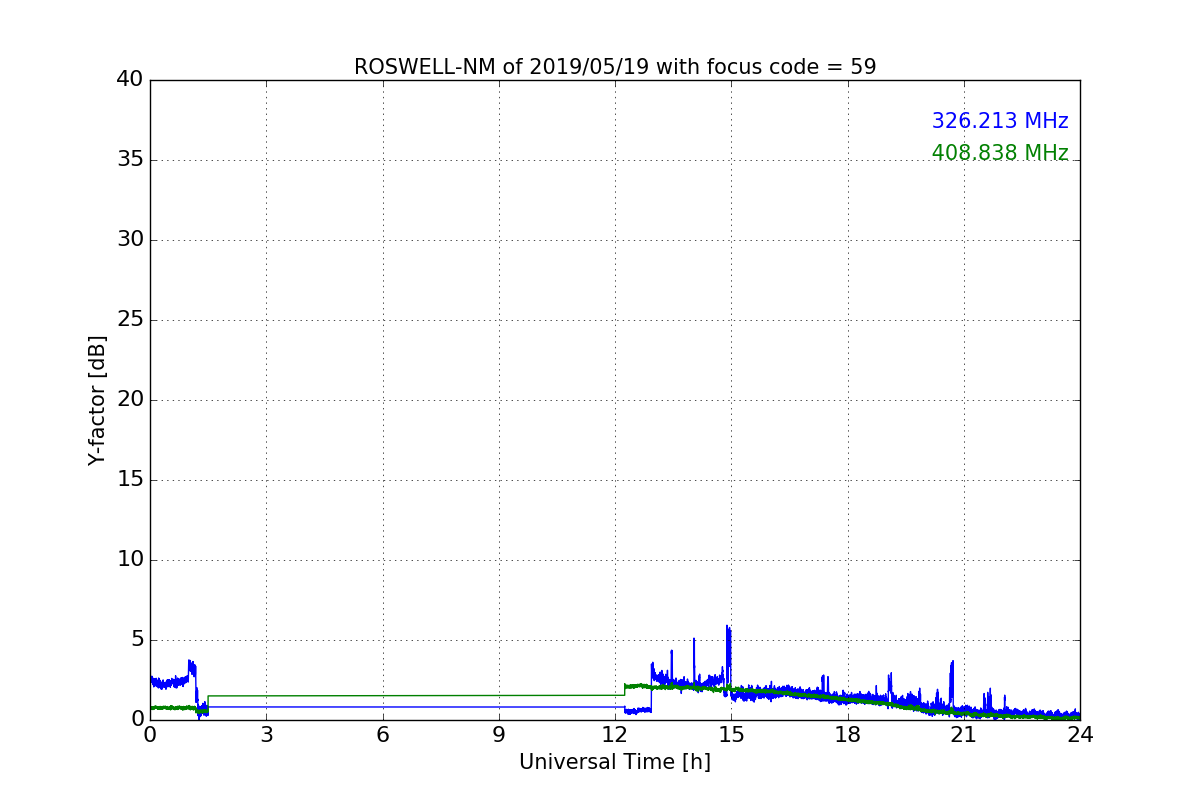Image resolution: width=1200 pixels, height=800 pixels.
Task: Click the x-axis tick label "21"
Action: [x=964, y=735]
